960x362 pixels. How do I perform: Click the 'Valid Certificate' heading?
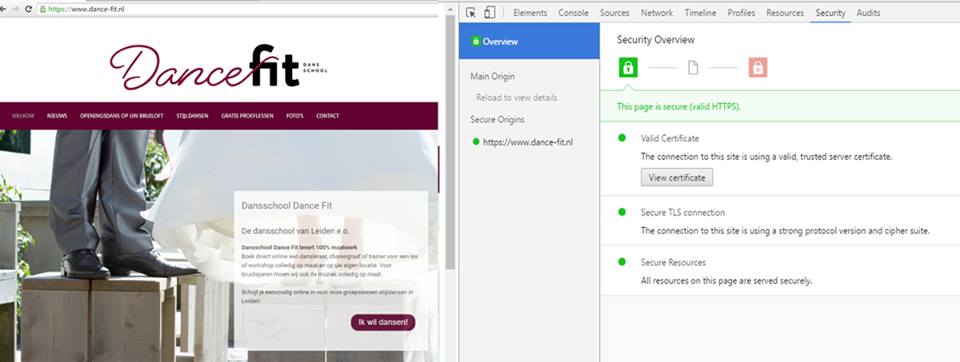tap(670, 138)
